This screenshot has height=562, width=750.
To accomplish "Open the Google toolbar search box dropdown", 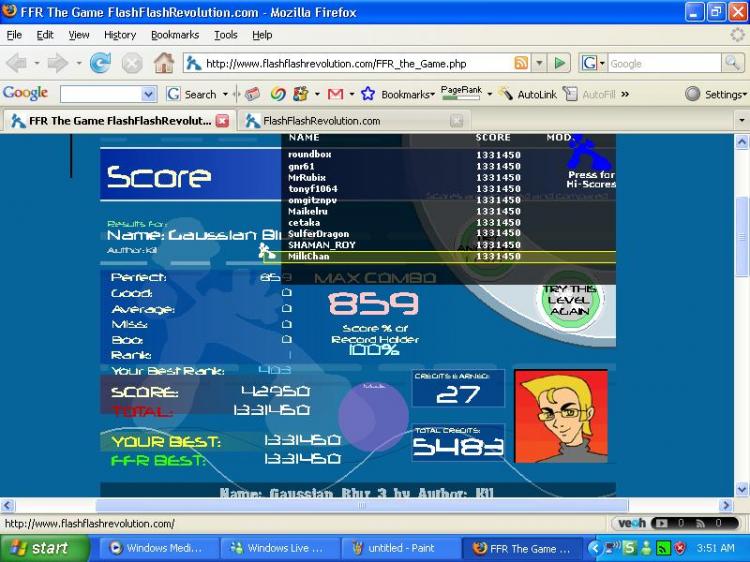I will [x=149, y=94].
